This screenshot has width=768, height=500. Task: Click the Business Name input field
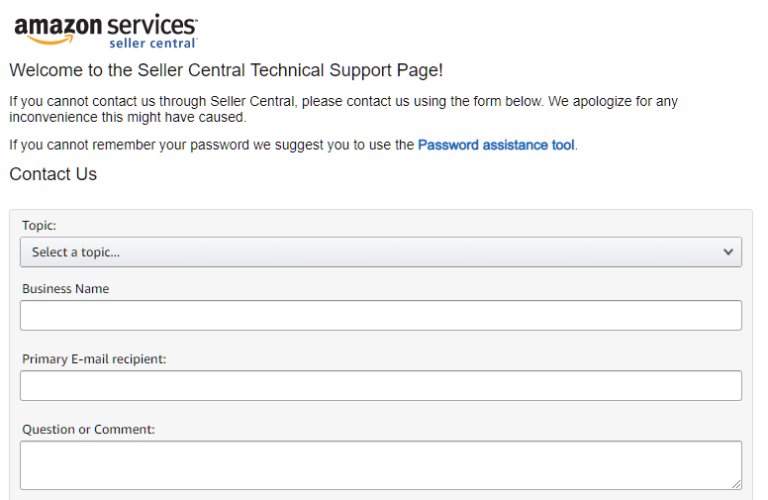[381, 315]
